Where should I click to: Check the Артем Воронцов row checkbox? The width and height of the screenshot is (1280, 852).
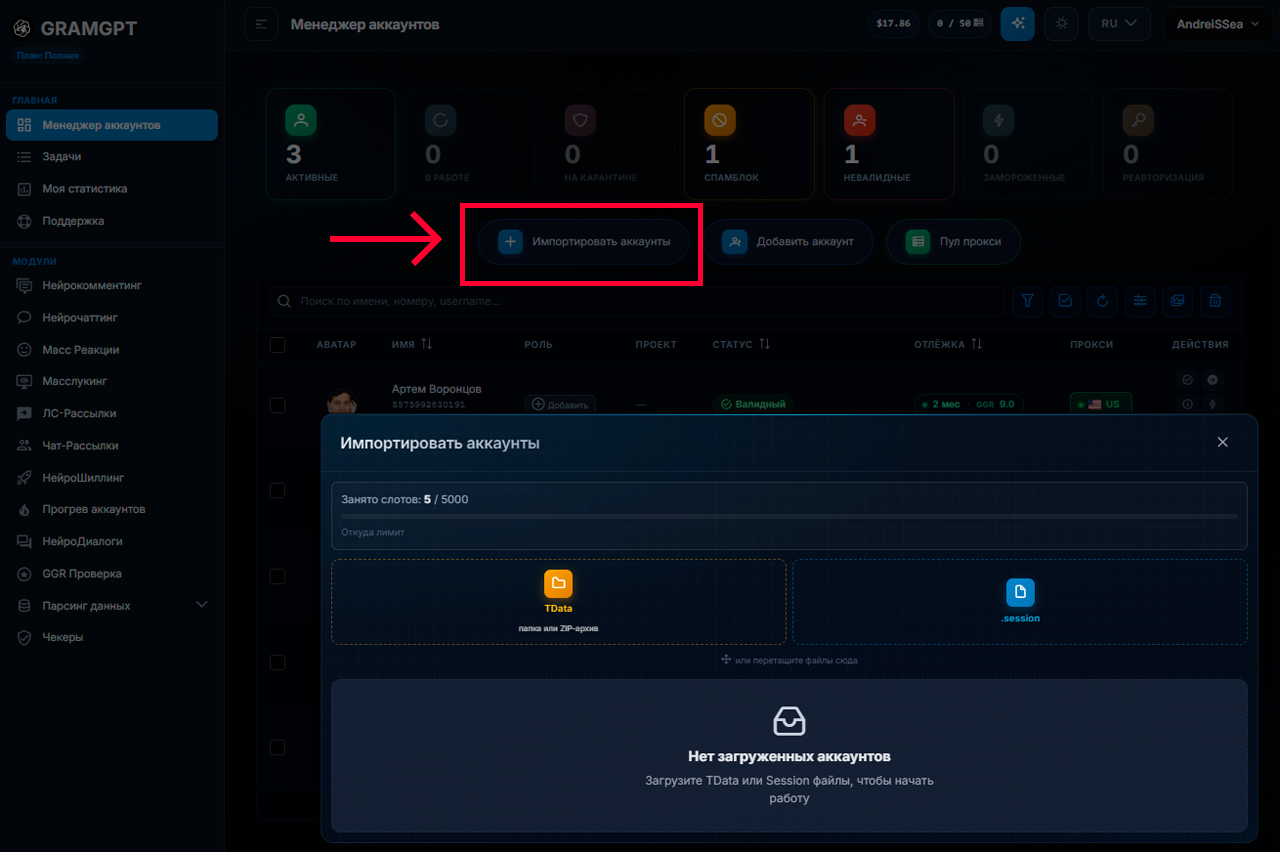point(278,405)
